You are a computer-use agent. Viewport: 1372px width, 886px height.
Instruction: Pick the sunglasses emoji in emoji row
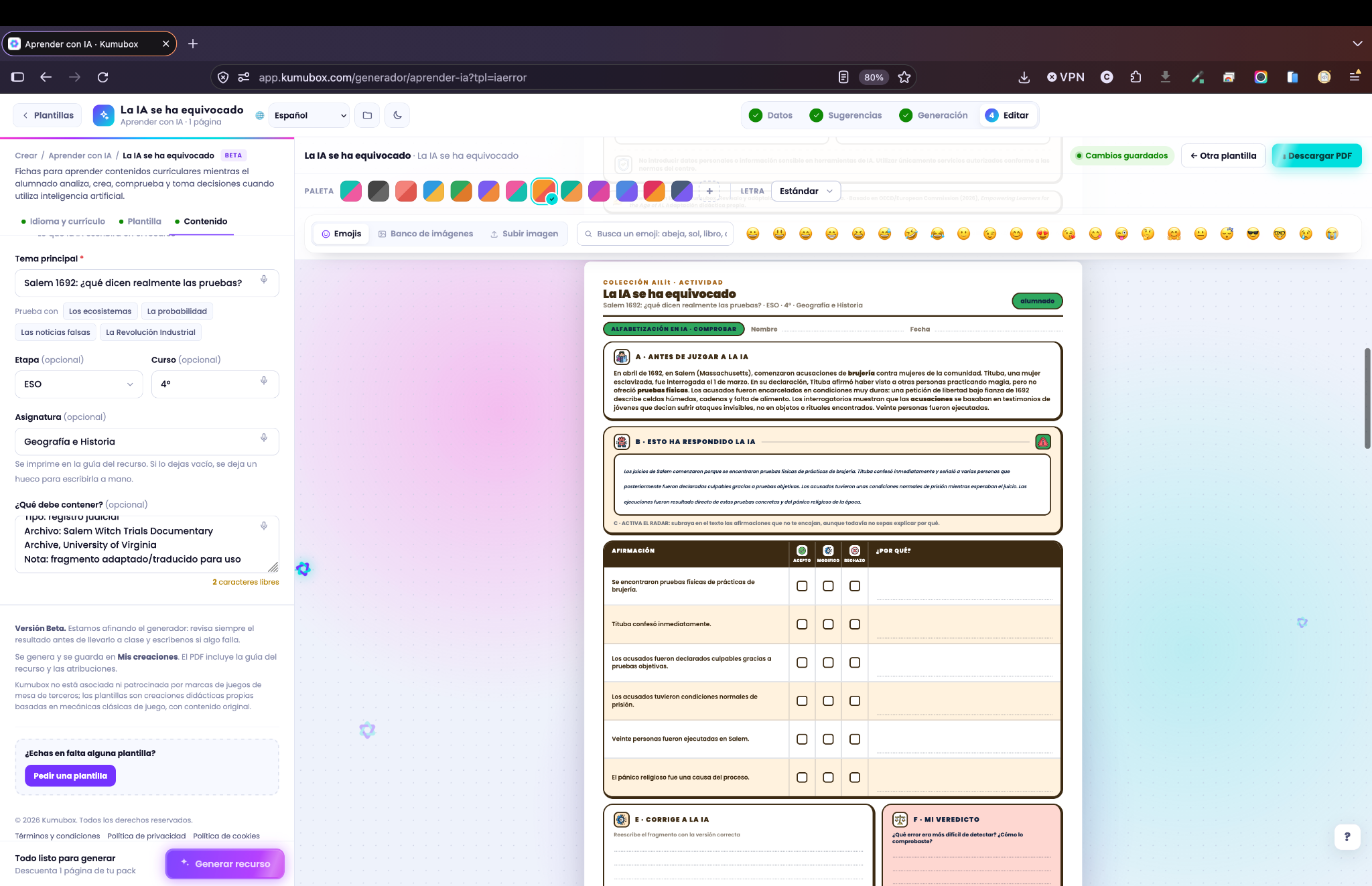(x=1253, y=234)
